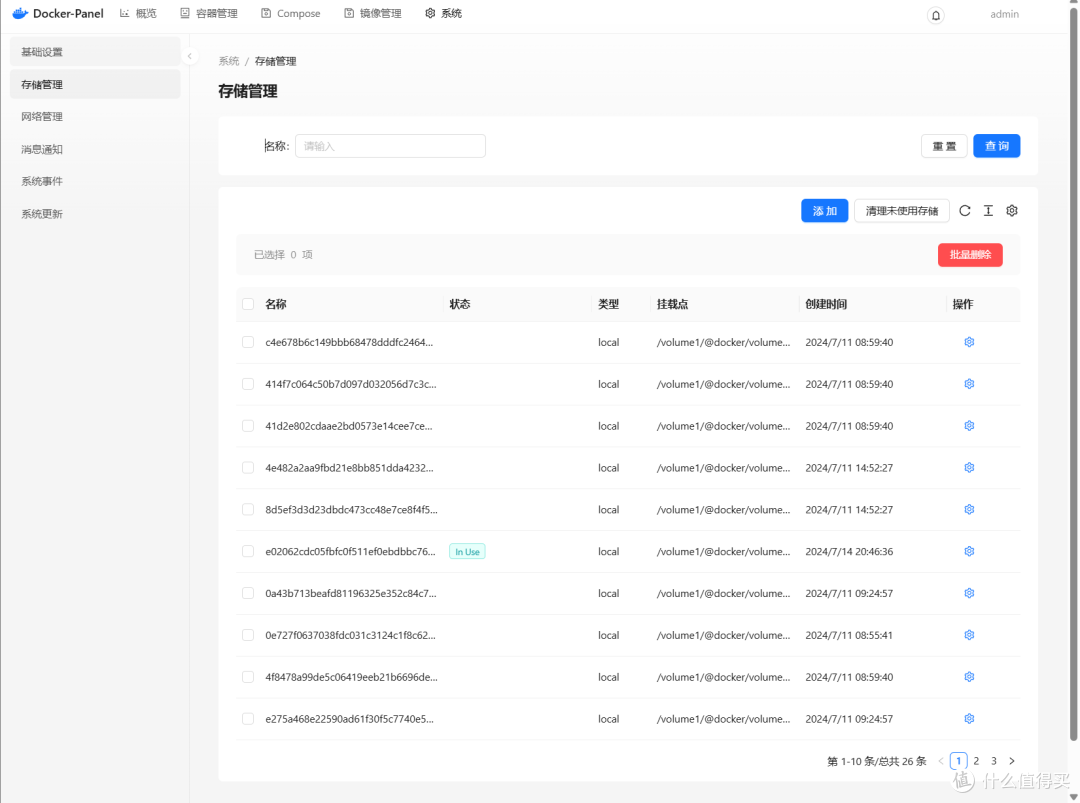The height and width of the screenshot is (803, 1080).
Task: Adjust table row density icon
Action: pyautogui.click(x=988, y=210)
